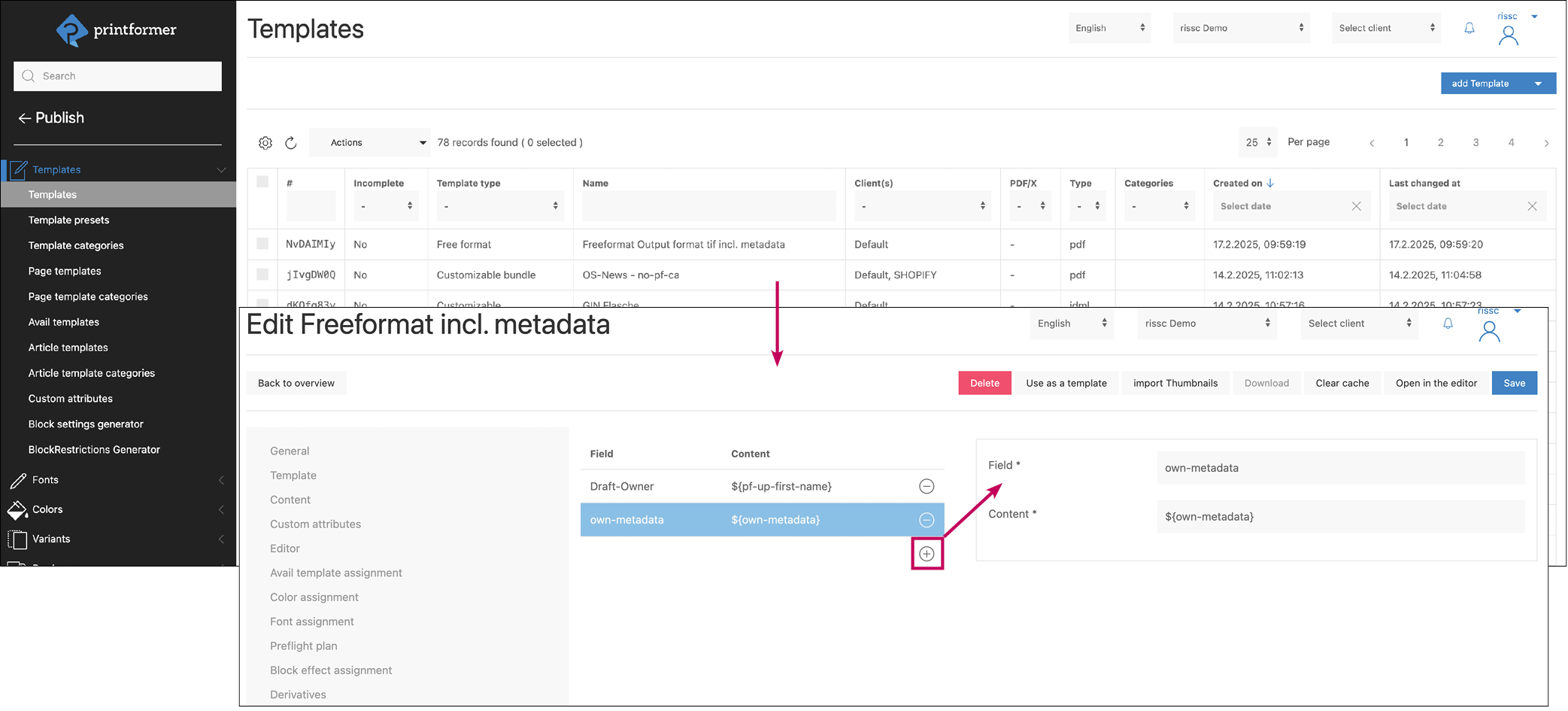This screenshot has width=1568, height=711.
Task: Expand the add Template dropdown arrow
Action: [1538, 84]
